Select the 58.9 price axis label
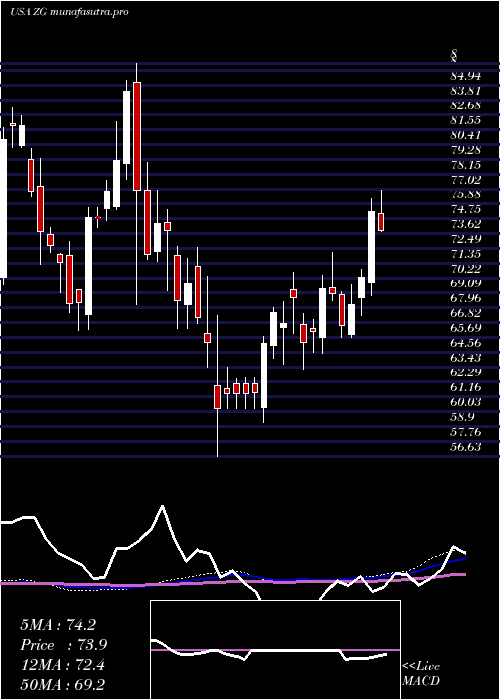 (462, 417)
